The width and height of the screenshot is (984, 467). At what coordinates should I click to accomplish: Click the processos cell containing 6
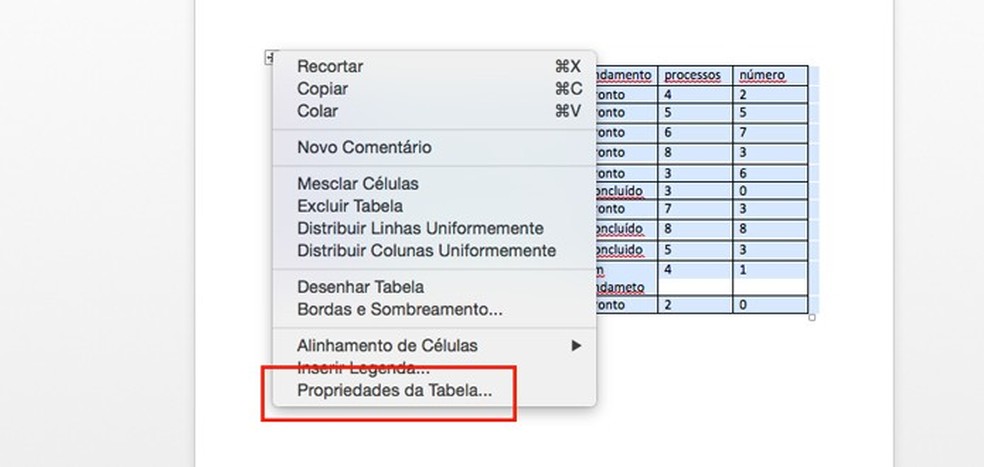point(694,133)
